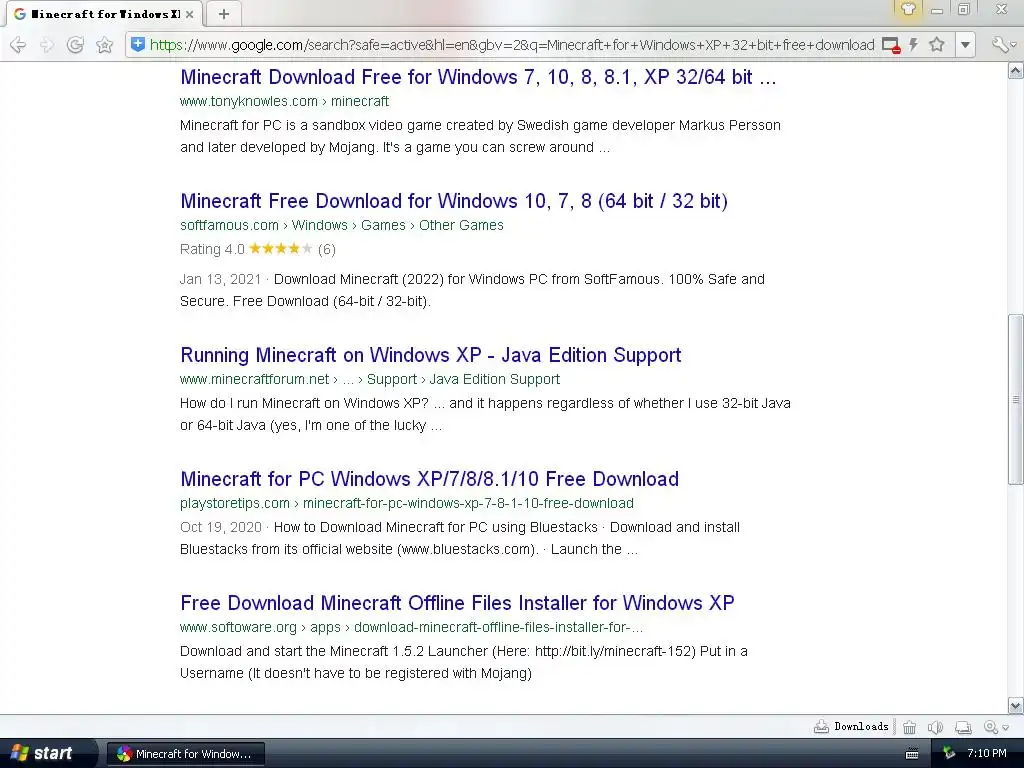1024x768 pixels.
Task: Open the skin shirt icon in title bar
Action: pyautogui.click(x=908, y=9)
